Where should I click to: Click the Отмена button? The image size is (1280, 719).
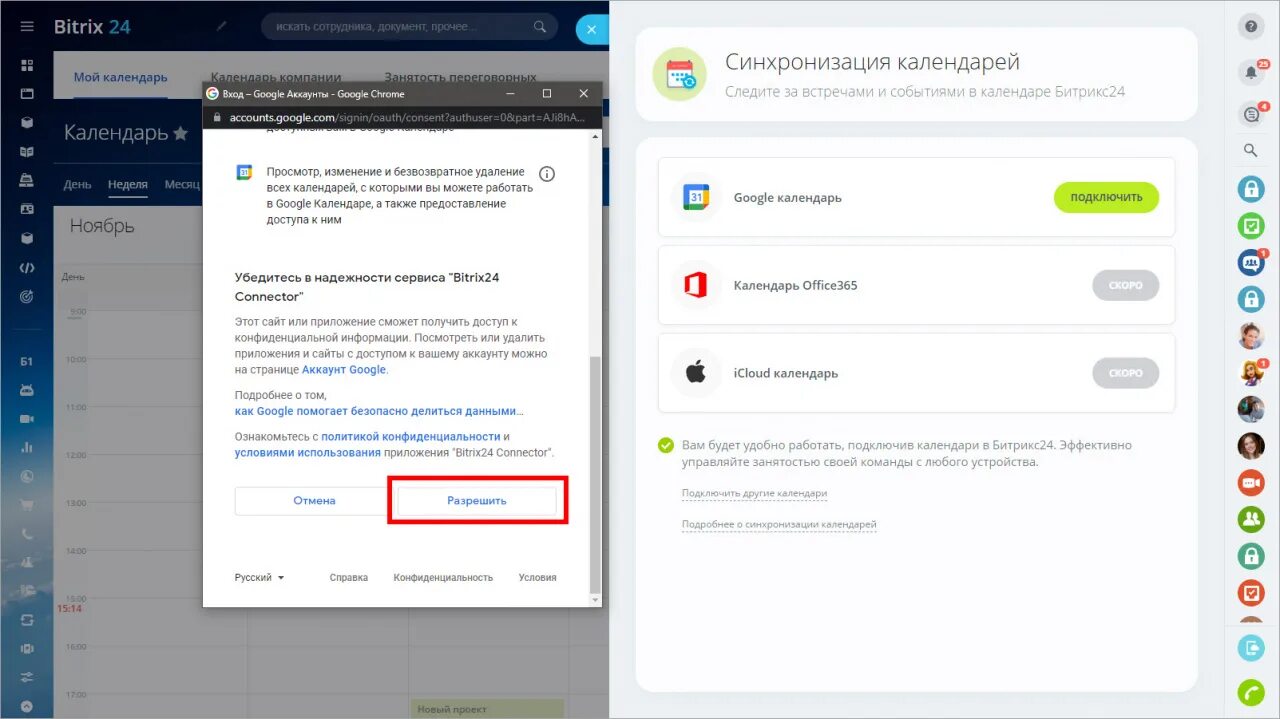pos(314,501)
